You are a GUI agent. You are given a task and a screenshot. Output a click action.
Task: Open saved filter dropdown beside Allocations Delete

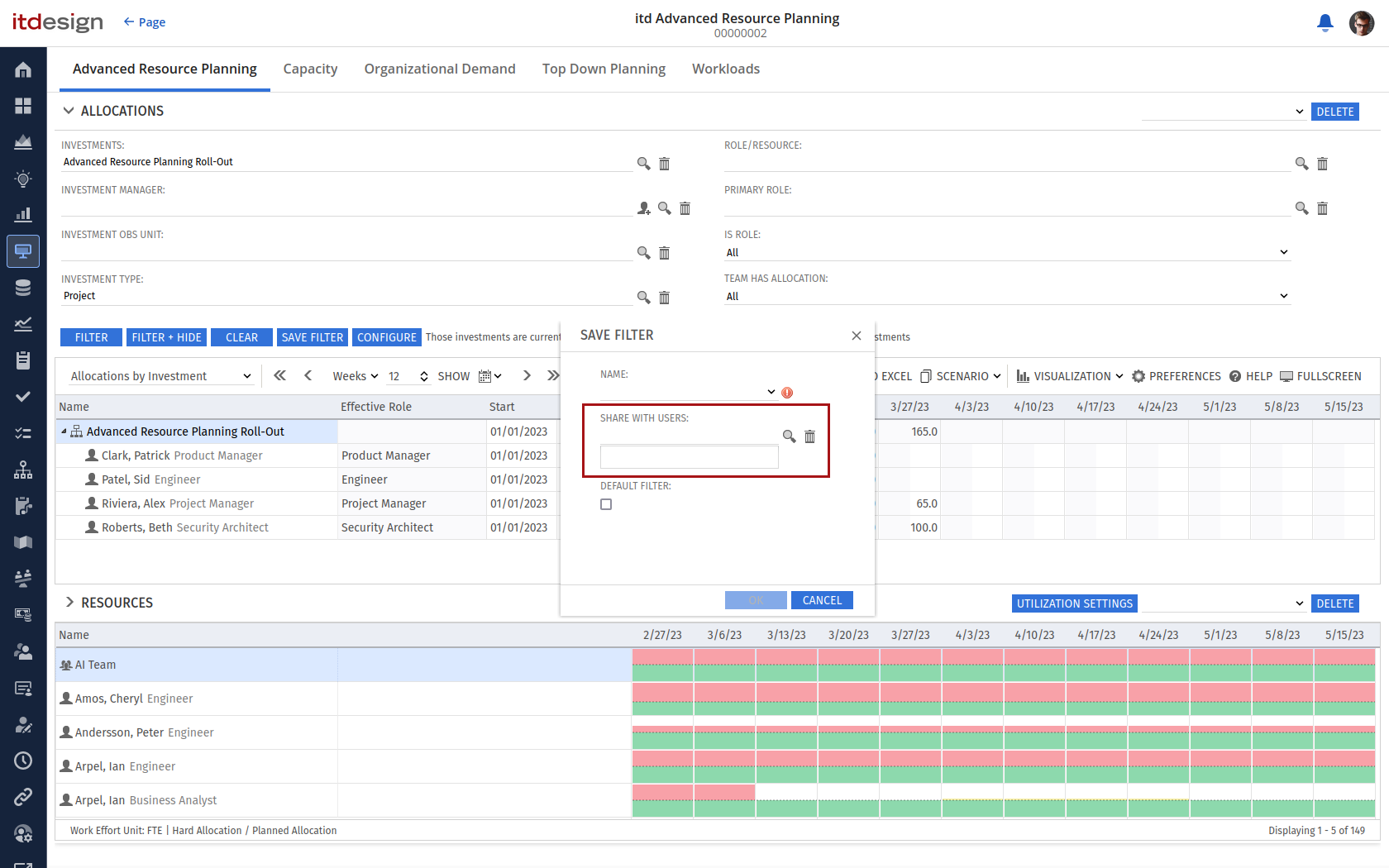coord(1223,112)
